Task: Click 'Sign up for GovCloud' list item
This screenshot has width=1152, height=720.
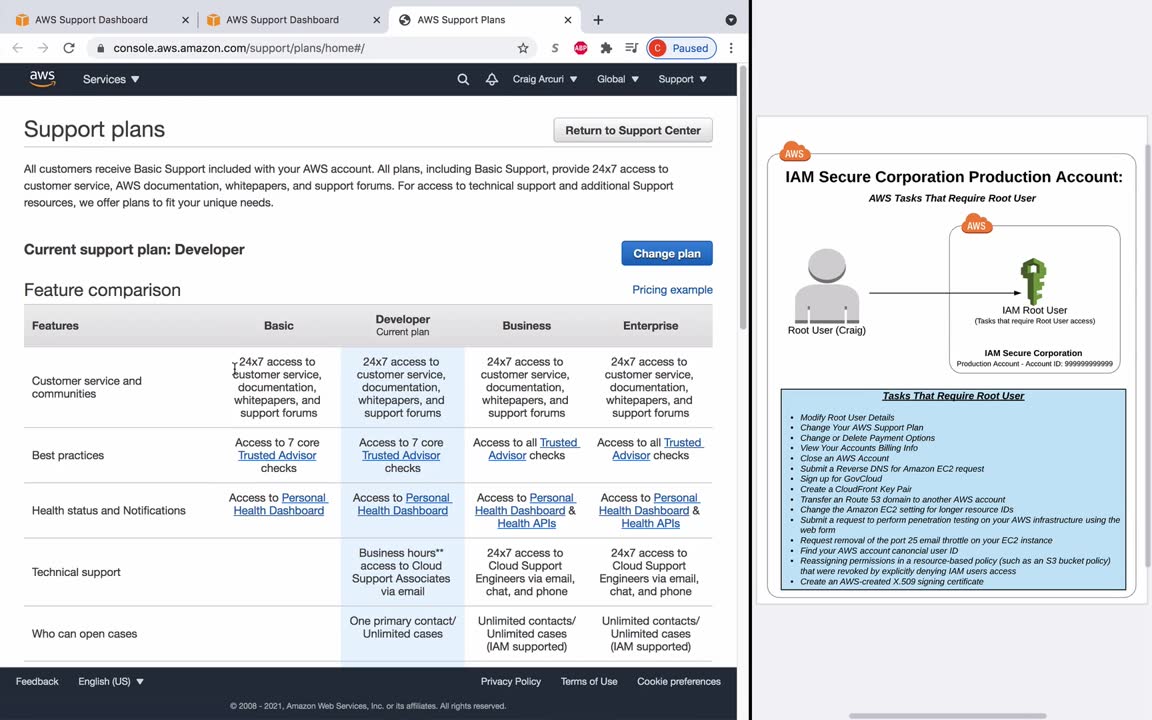Action: pos(840,479)
